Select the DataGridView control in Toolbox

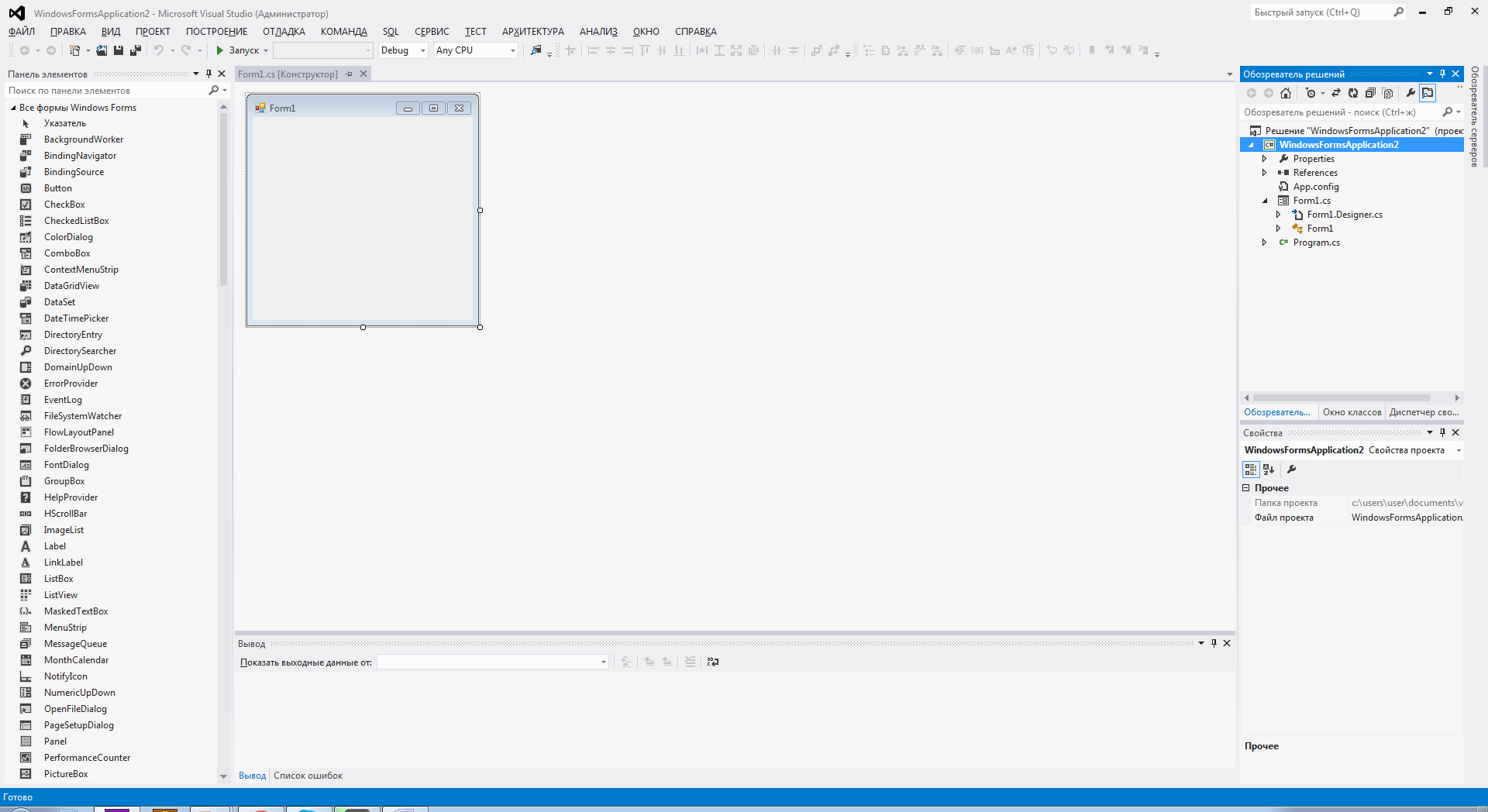[71, 286]
